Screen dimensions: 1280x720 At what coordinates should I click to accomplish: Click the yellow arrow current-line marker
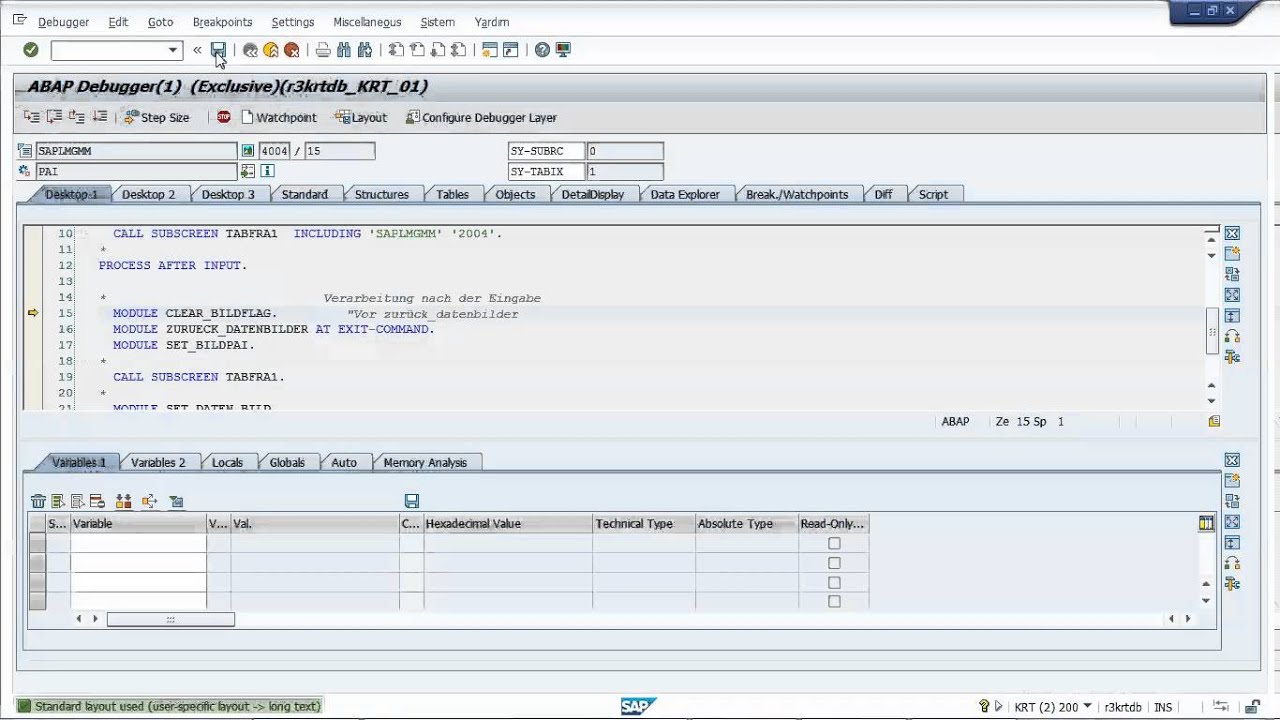[33, 313]
